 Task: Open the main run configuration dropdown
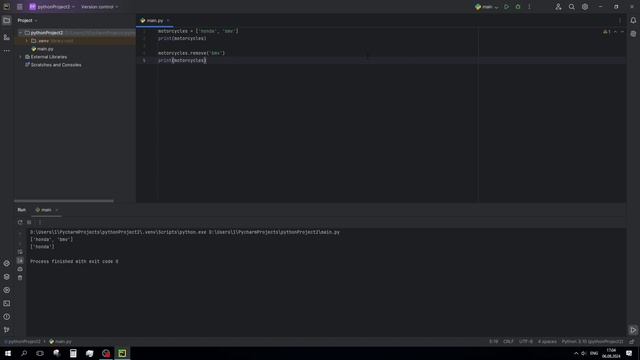coord(487,7)
